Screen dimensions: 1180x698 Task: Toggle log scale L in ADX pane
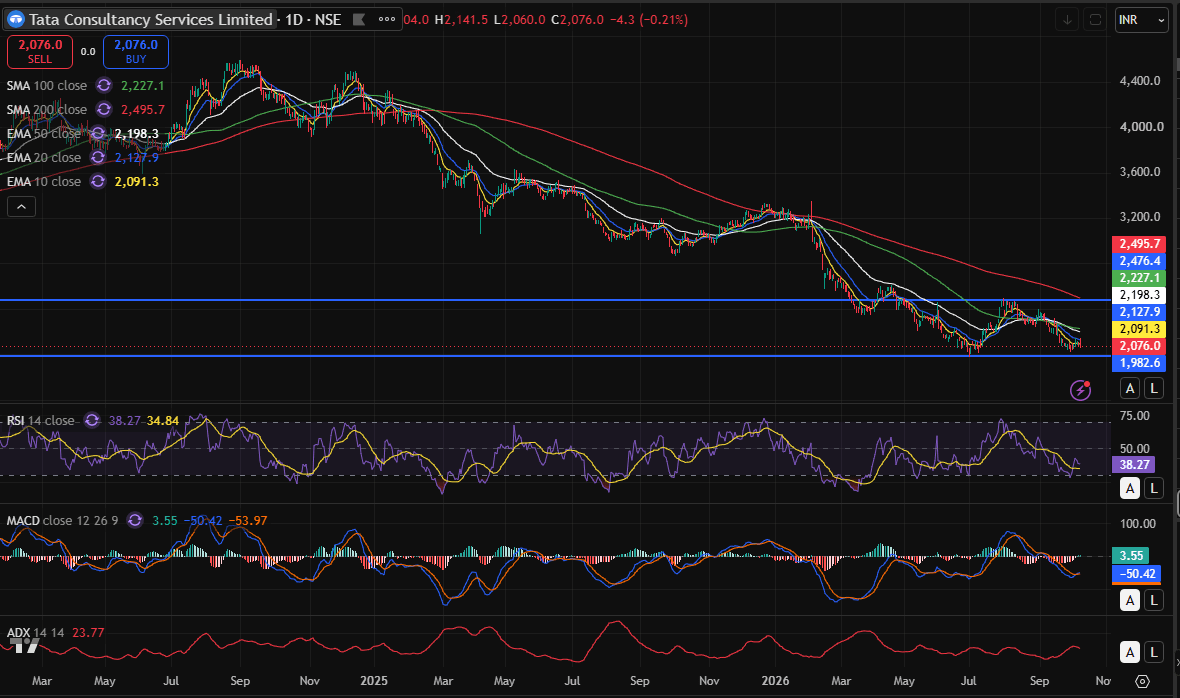pyautogui.click(x=1154, y=652)
